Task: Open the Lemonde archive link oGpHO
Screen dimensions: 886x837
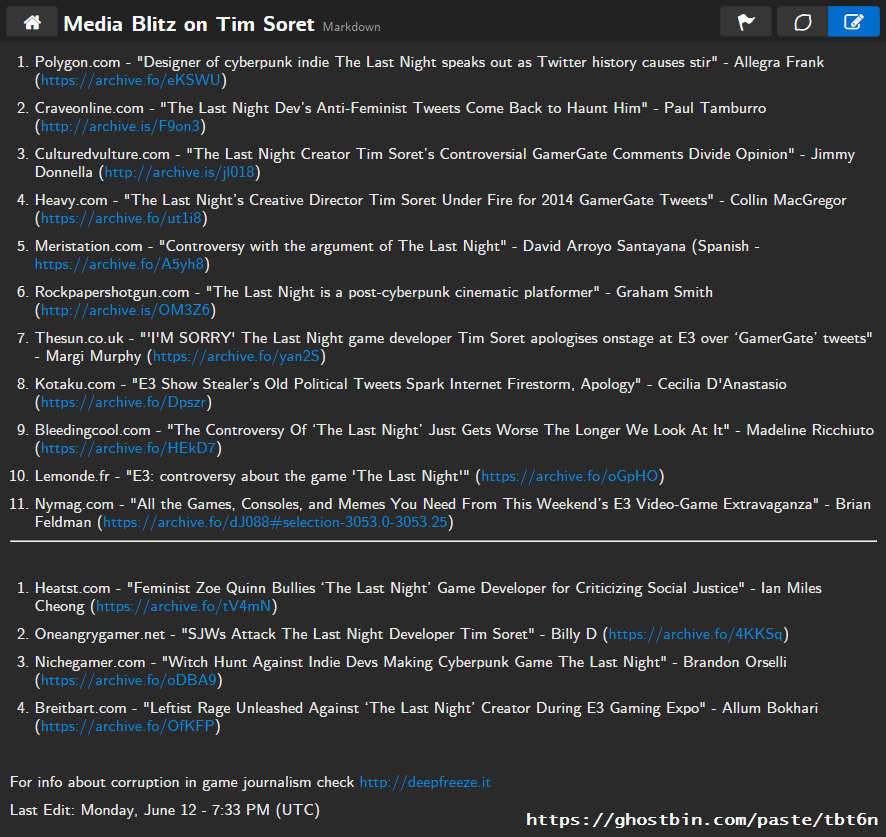Action: tap(570, 476)
